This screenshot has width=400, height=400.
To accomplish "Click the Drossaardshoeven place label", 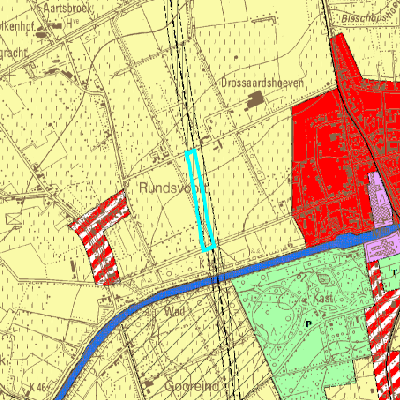I will 263,83.
